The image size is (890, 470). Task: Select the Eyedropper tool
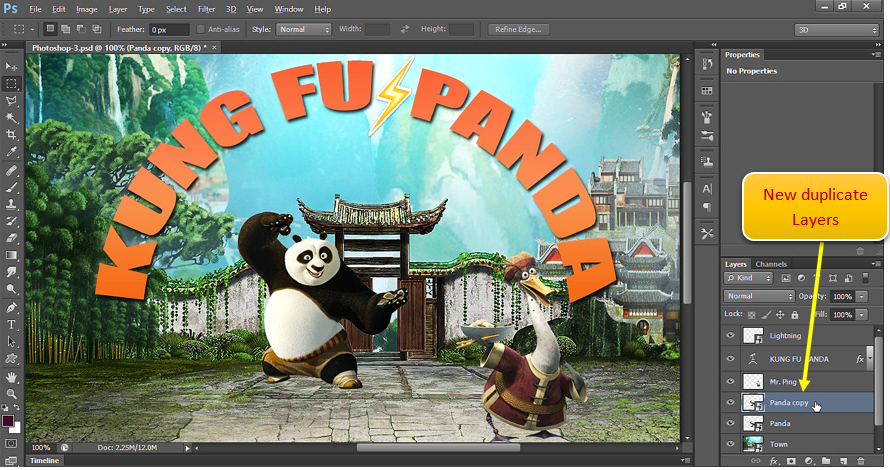click(11, 152)
